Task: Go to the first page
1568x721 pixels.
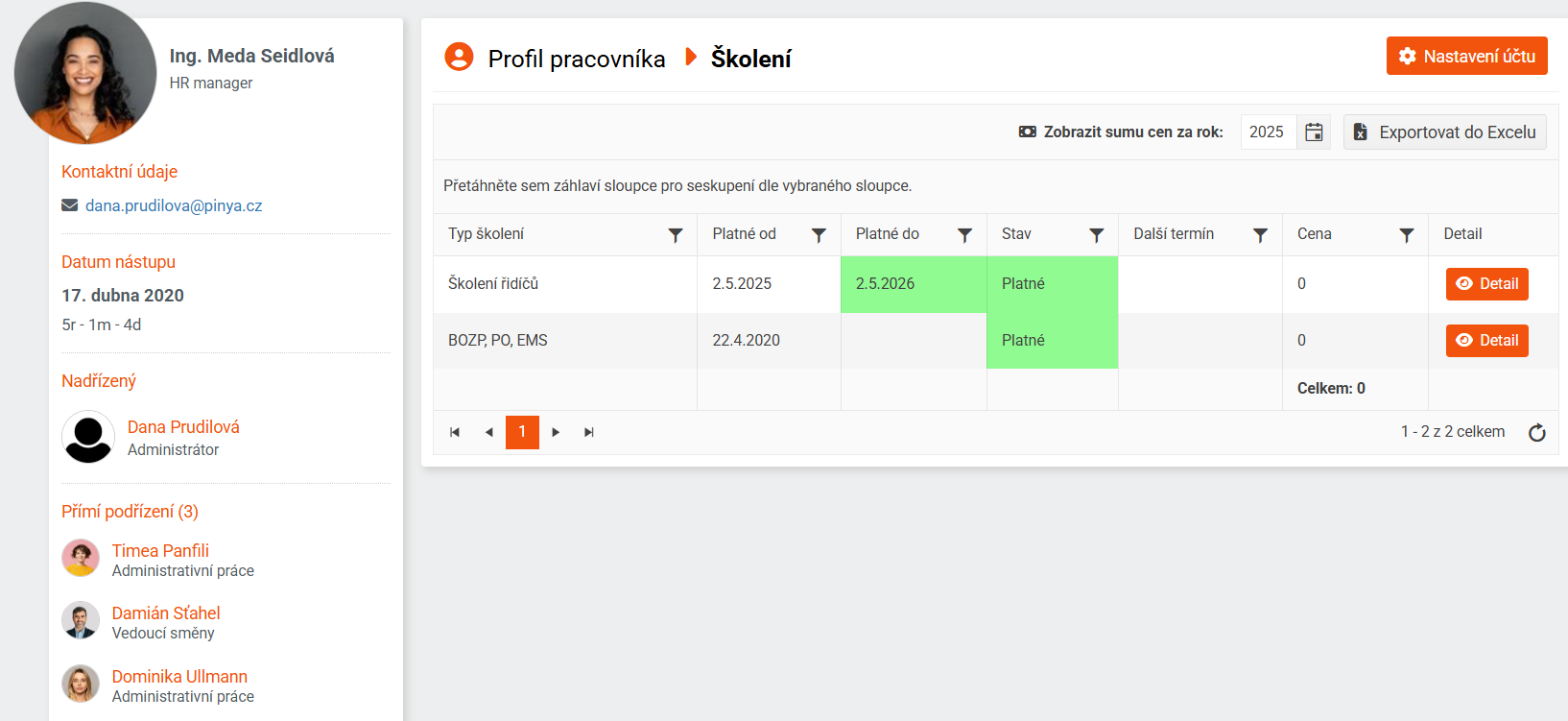Action: pyautogui.click(x=455, y=432)
